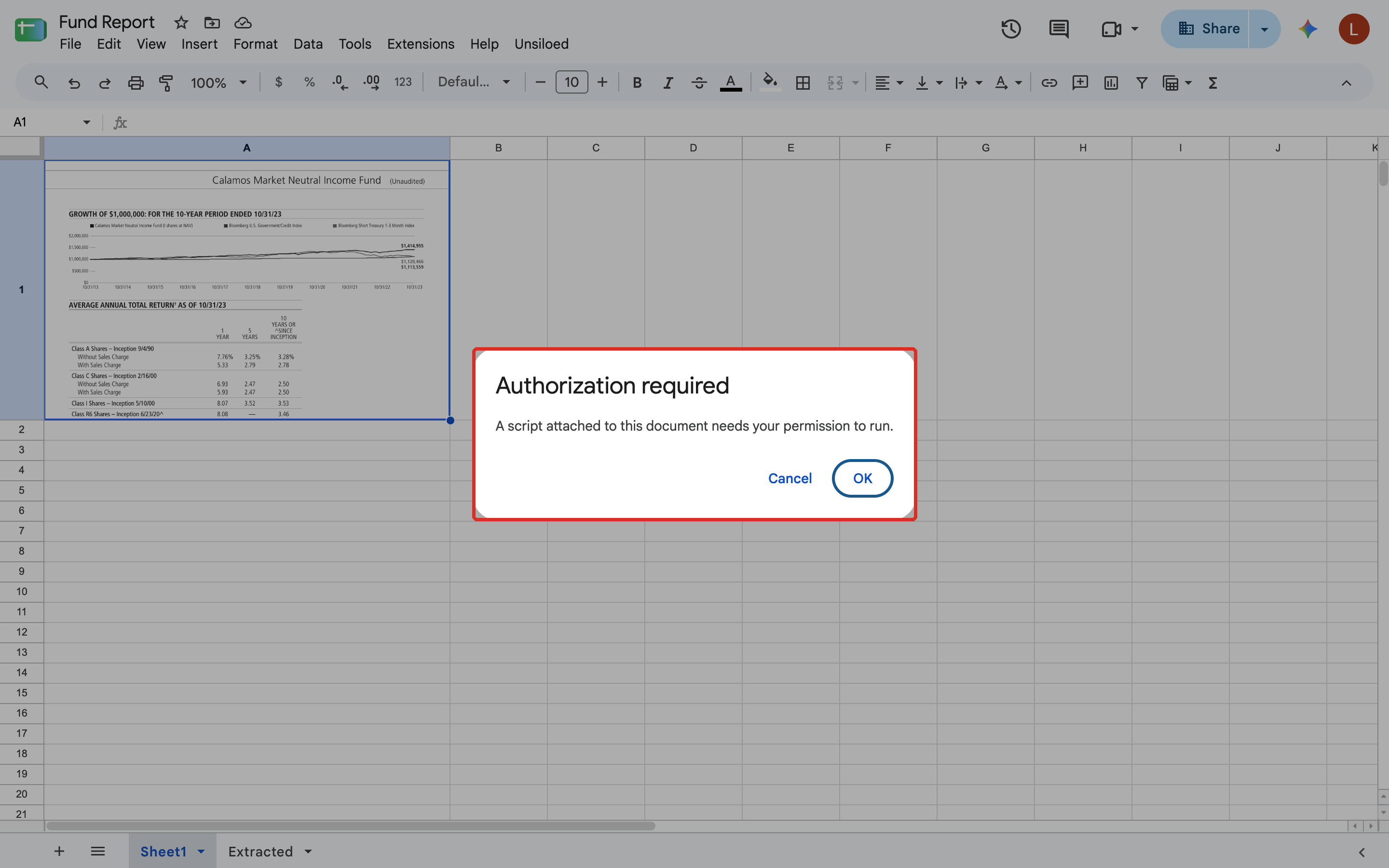Open the account avatar L

[x=1354, y=29]
